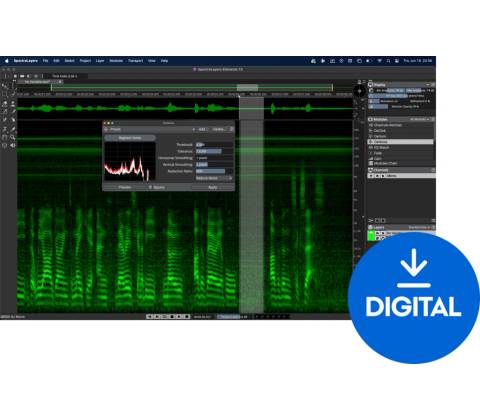Open the Transport menu
Image resolution: width=480 pixels, height=420 pixels.
point(135,61)
